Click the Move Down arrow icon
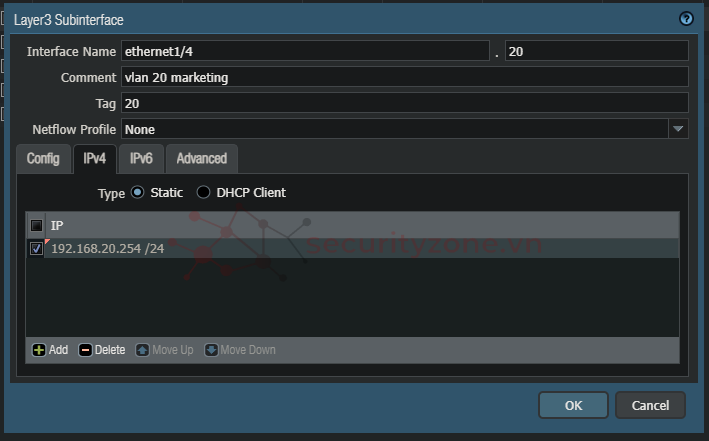This screenshot has height=441, width=709. (211, 350)
